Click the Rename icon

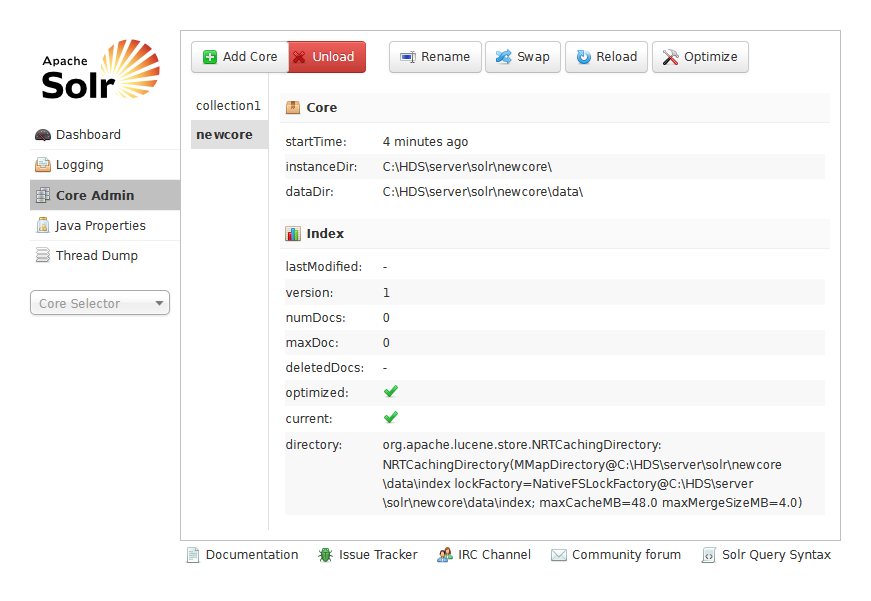[x=408, y=57]
